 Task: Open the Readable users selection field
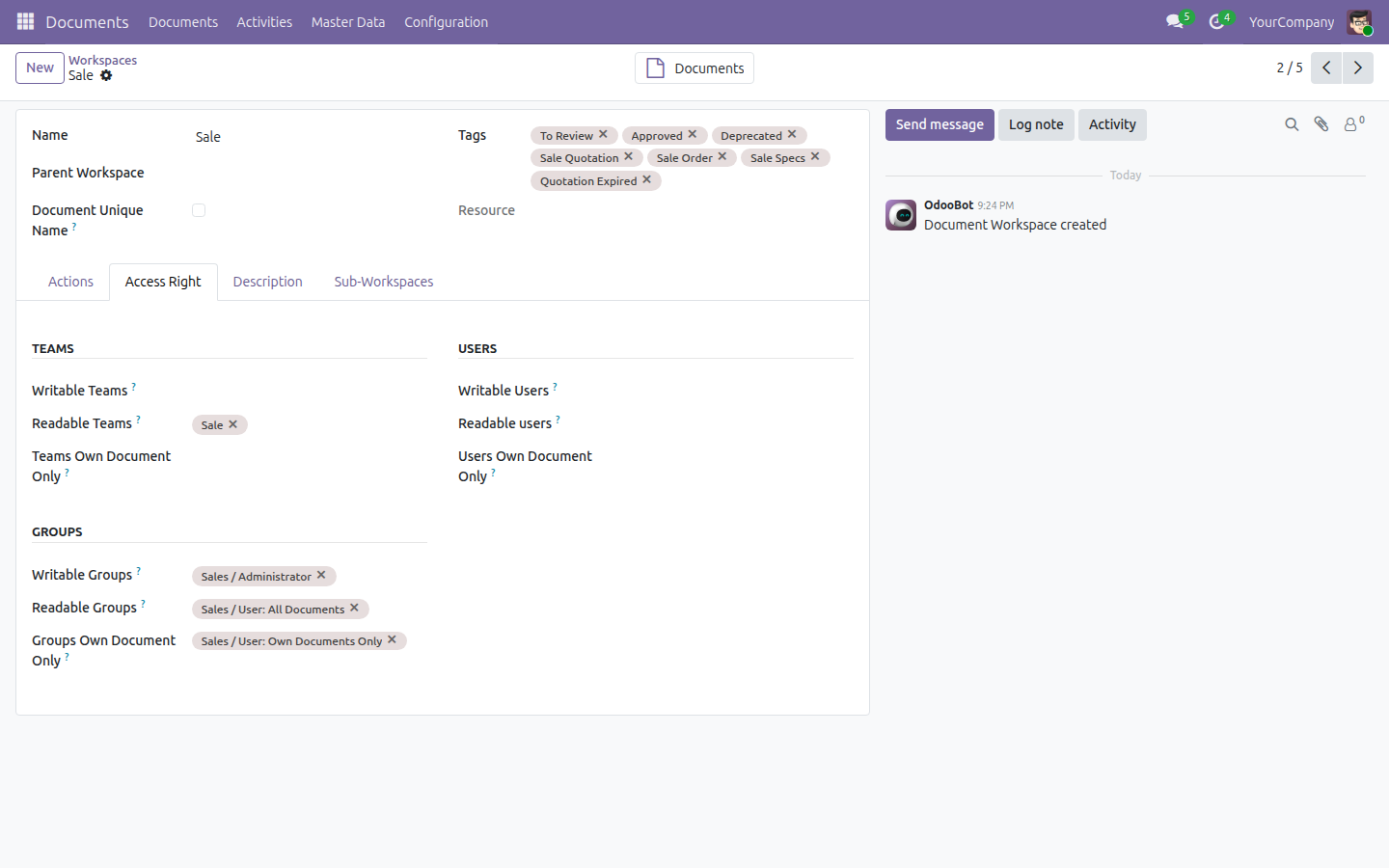tap(736, 423)
